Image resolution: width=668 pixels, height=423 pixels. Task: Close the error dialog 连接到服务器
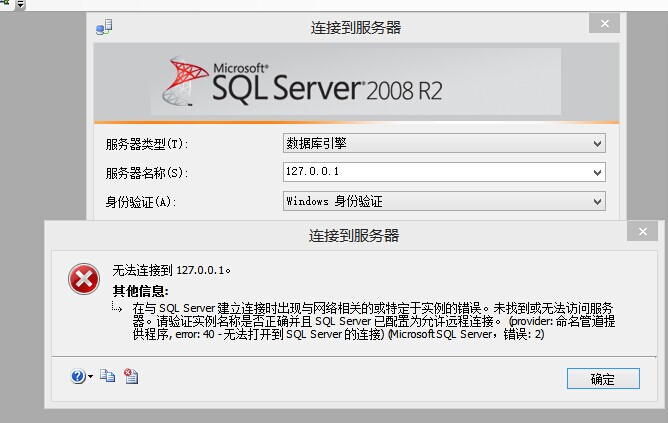642,231
